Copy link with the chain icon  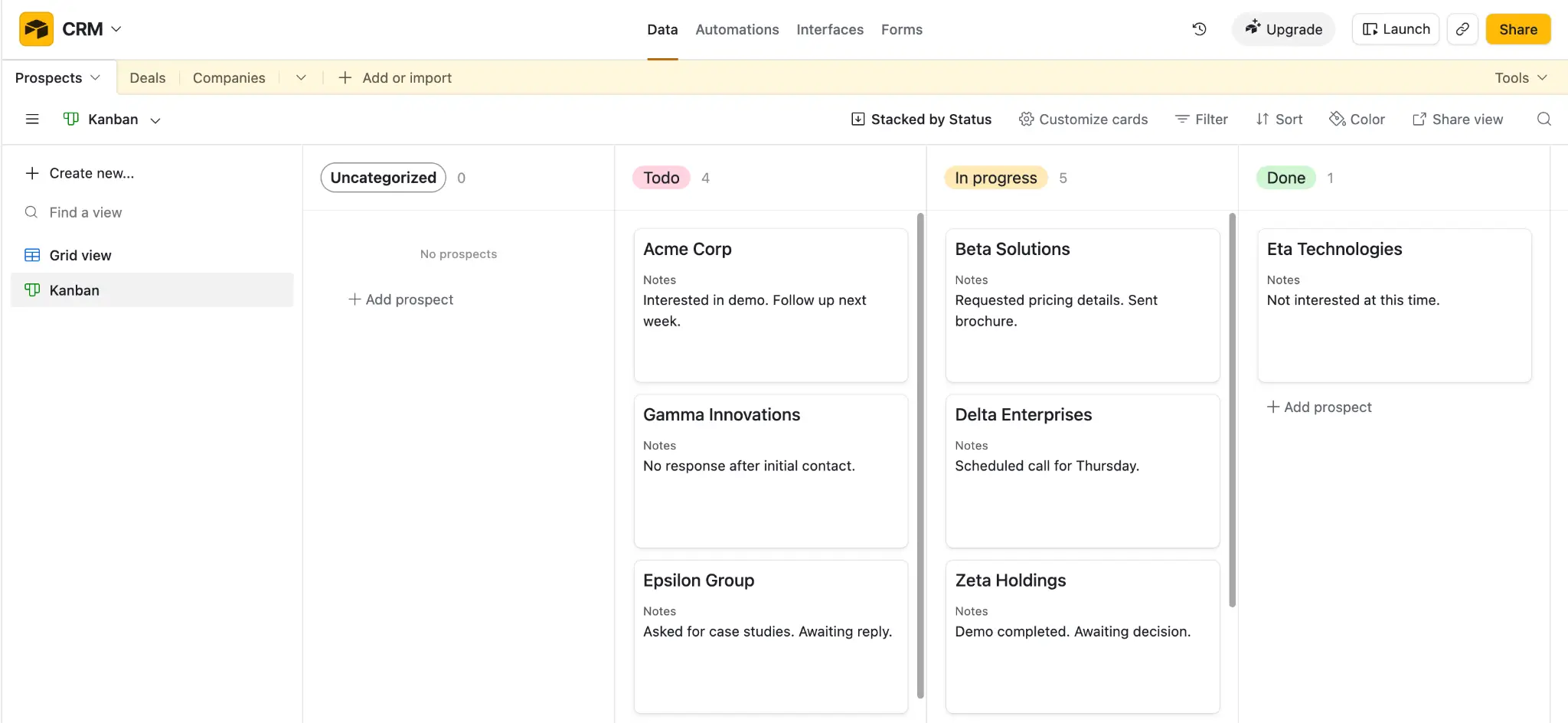[x=1462, y=29]
